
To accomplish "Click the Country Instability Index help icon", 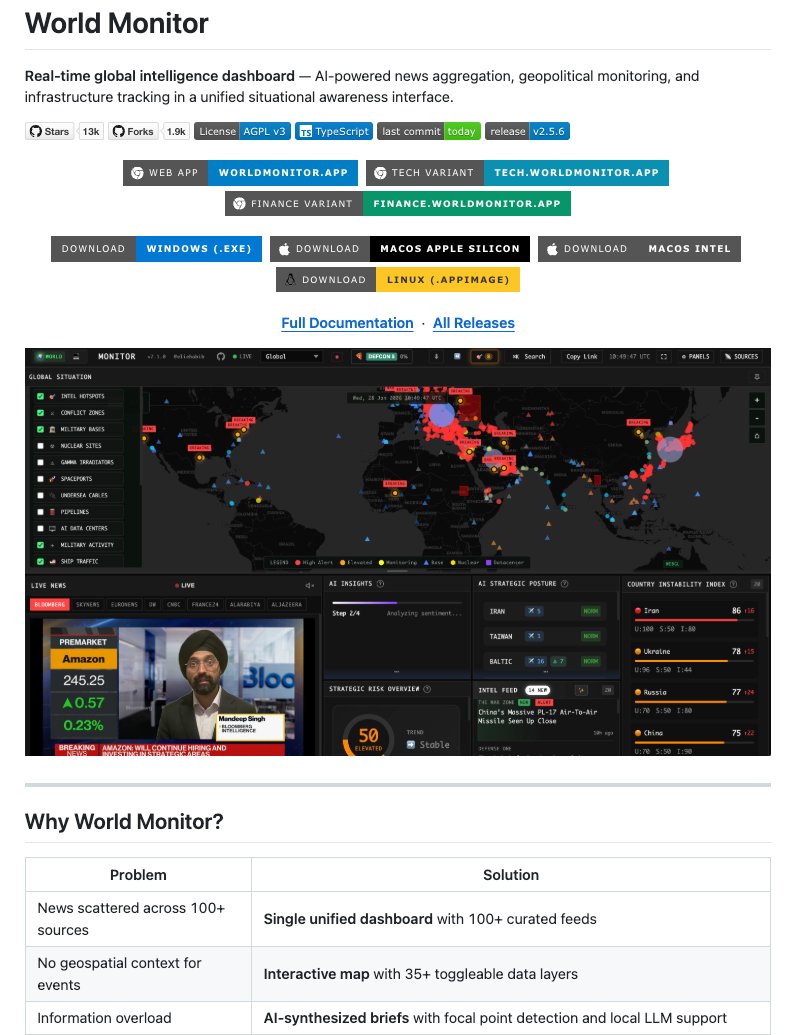I will coord(734,584).
